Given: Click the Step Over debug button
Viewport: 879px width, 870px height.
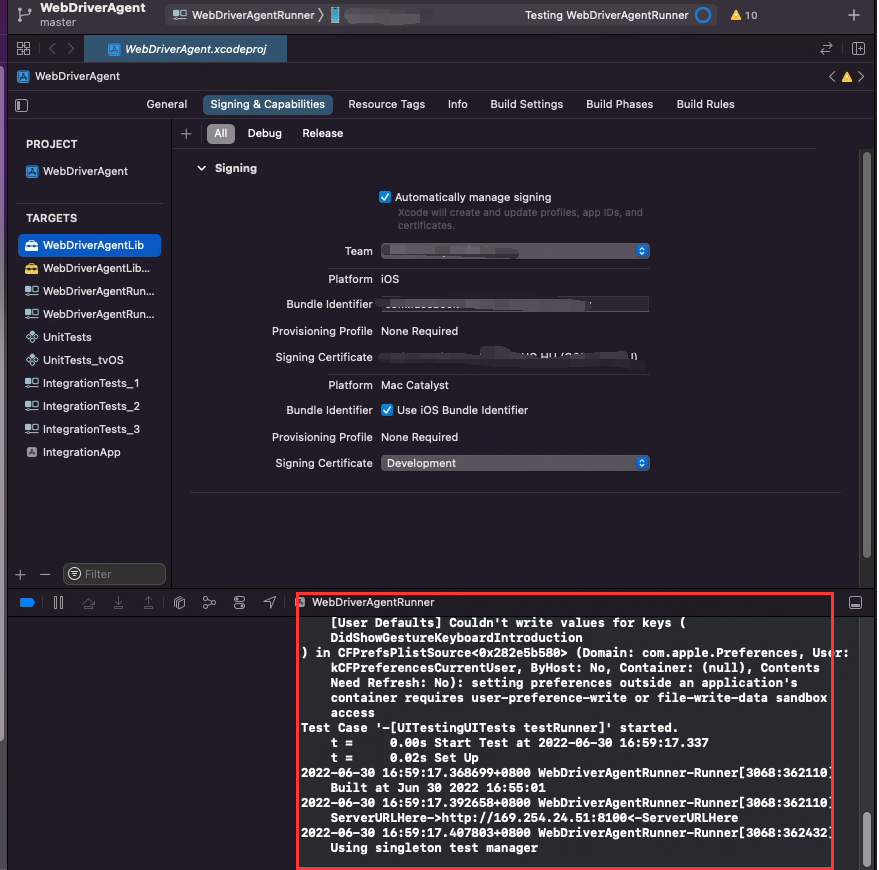Looking at the screenshot, I should point(89,603).
